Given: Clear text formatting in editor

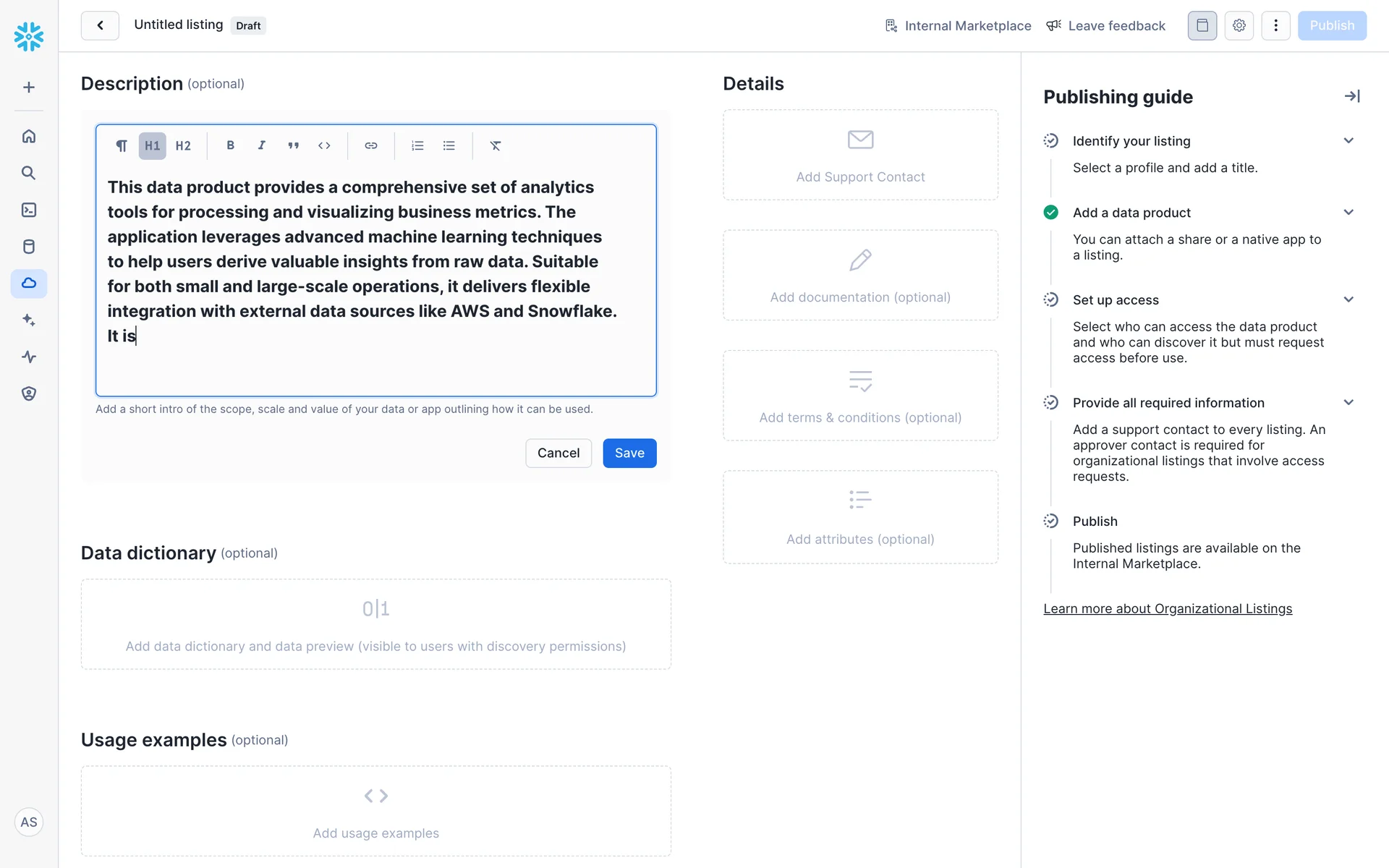Looking at the screenshot, I should click(x=495, y=145).
